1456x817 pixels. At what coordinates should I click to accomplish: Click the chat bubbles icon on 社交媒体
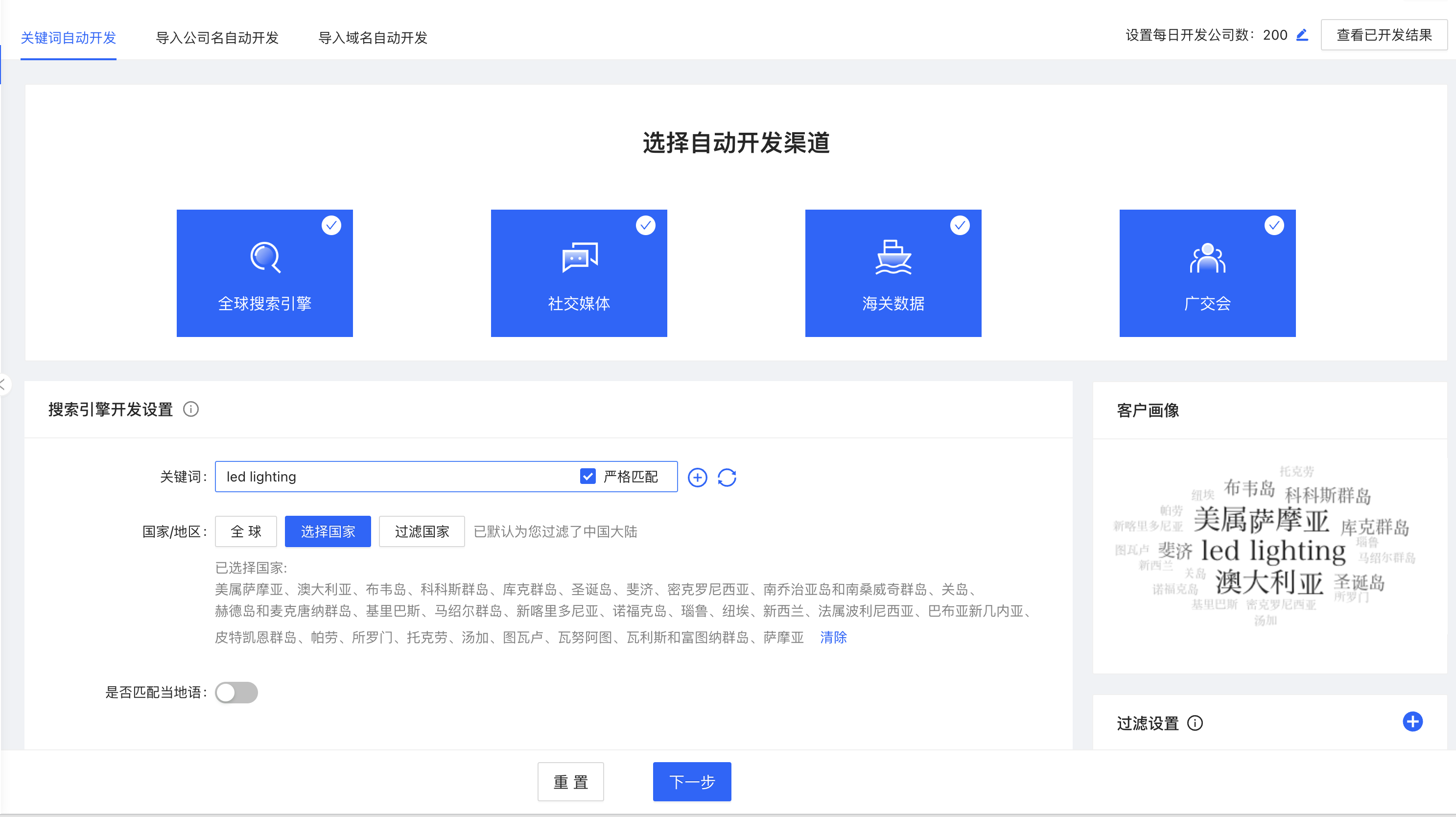coord(579,257)
